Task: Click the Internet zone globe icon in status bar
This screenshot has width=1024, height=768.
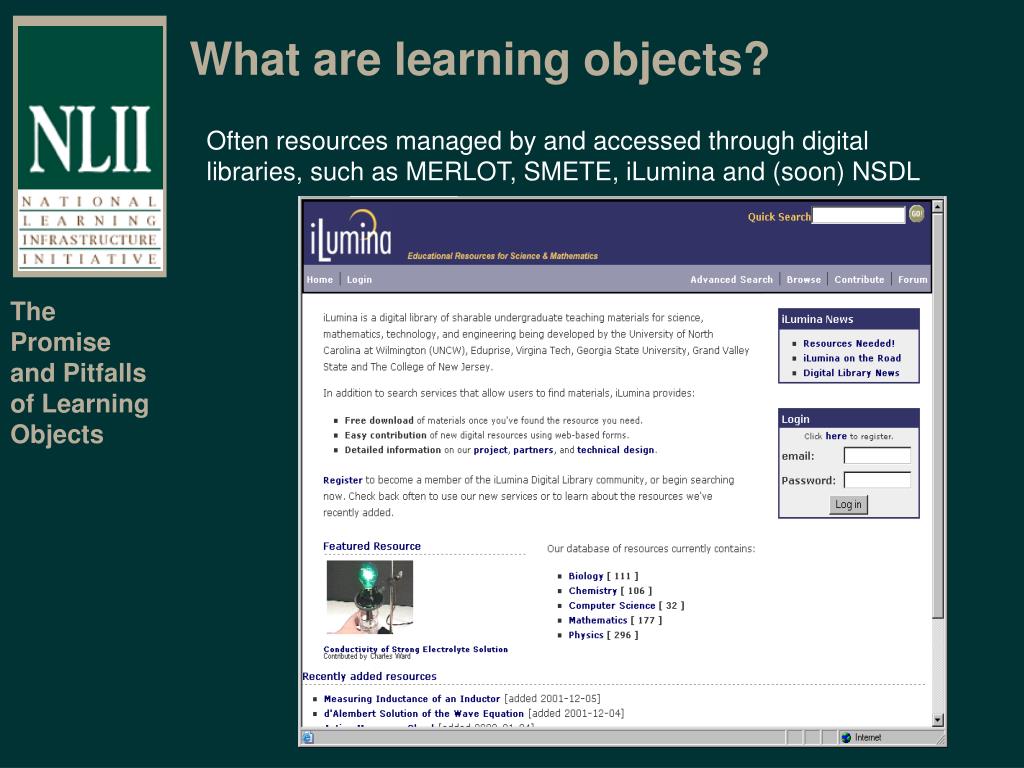Action: (x=846, y=737)
